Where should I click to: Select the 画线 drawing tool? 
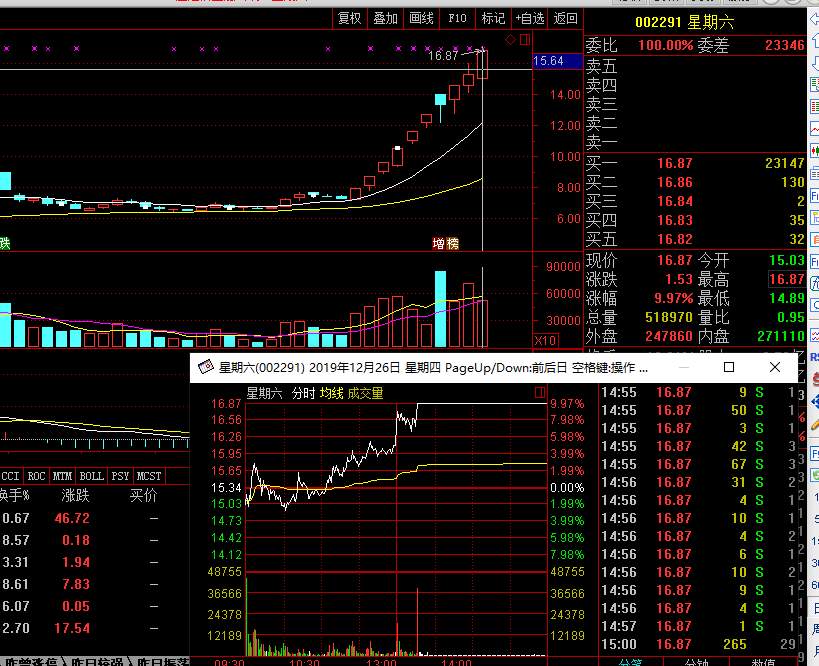coord(422,19)
